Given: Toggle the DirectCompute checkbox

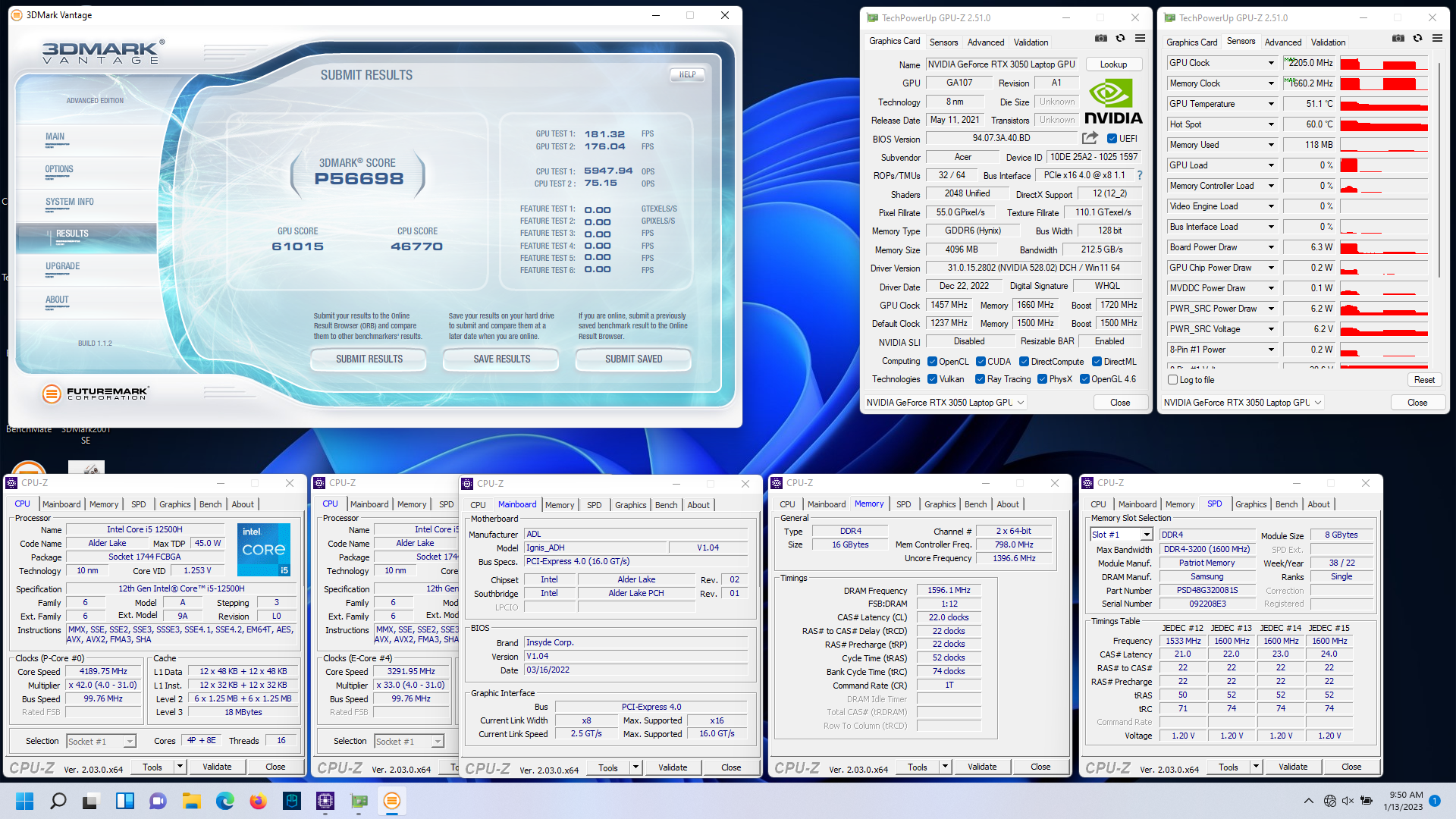Looking at the screenshot, I should tap(1024, 362).
